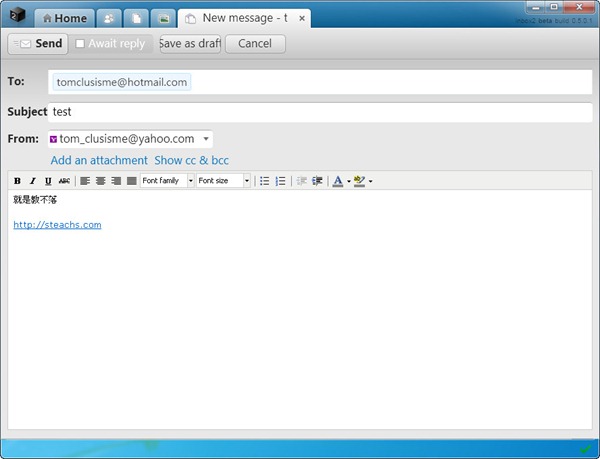
Task: Toggle bold formatting
Action: 17,181
